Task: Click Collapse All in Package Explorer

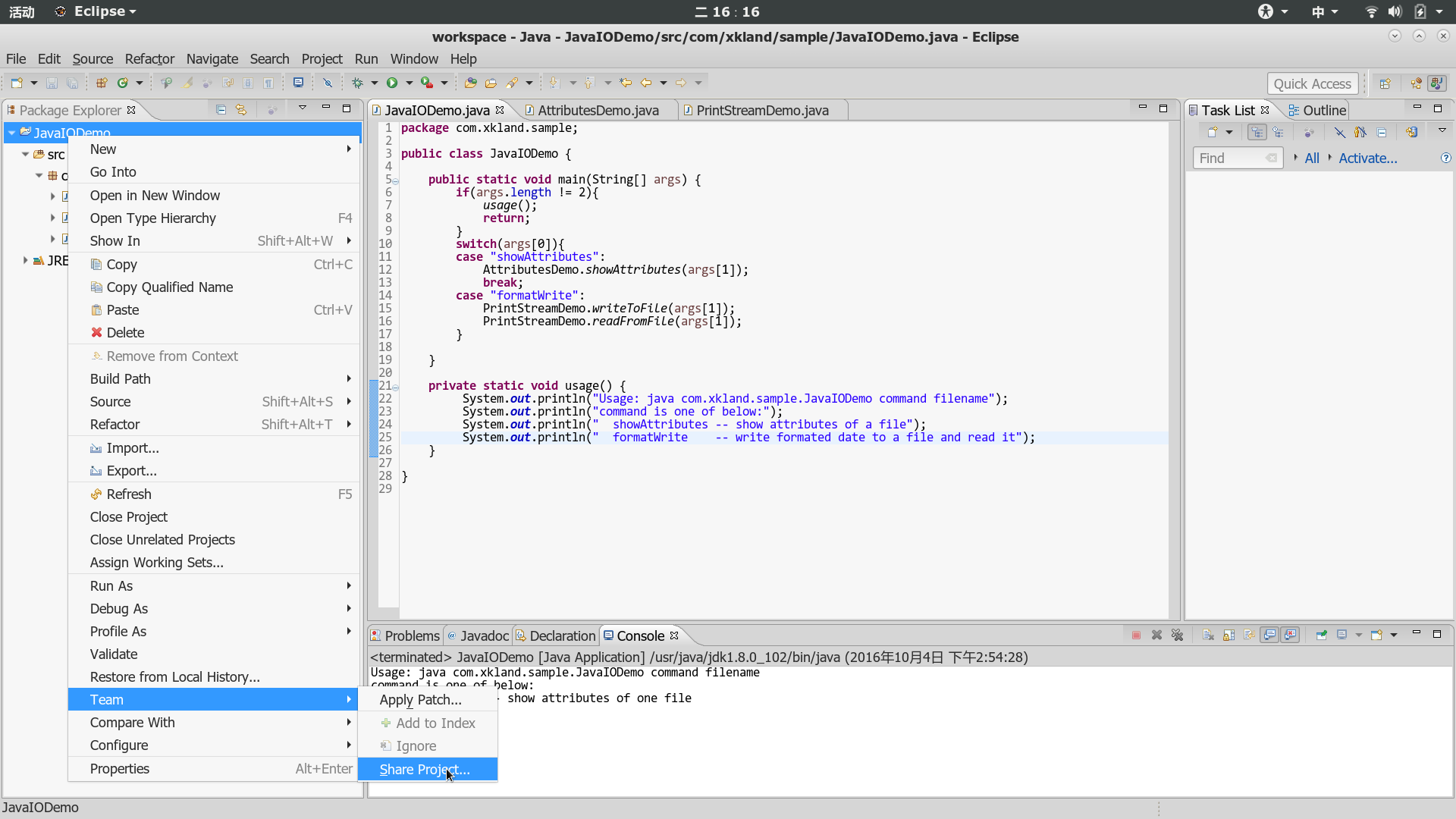Action: 221,110
